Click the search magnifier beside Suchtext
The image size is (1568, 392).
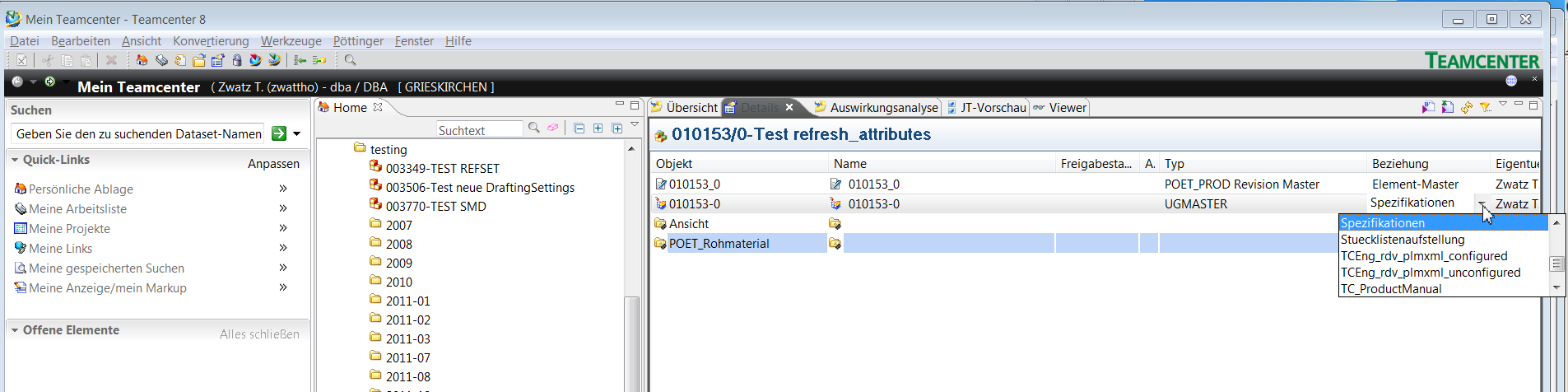point(534,128)
